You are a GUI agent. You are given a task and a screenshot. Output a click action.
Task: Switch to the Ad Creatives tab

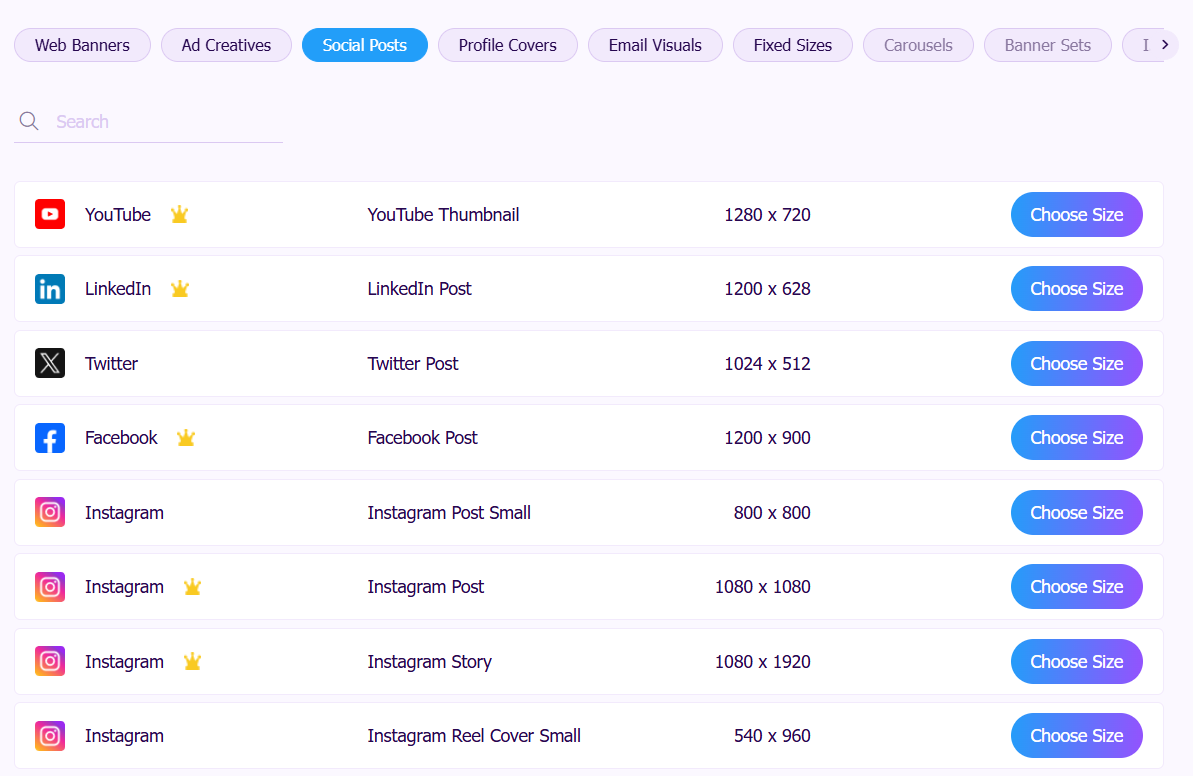coord(226,45)
